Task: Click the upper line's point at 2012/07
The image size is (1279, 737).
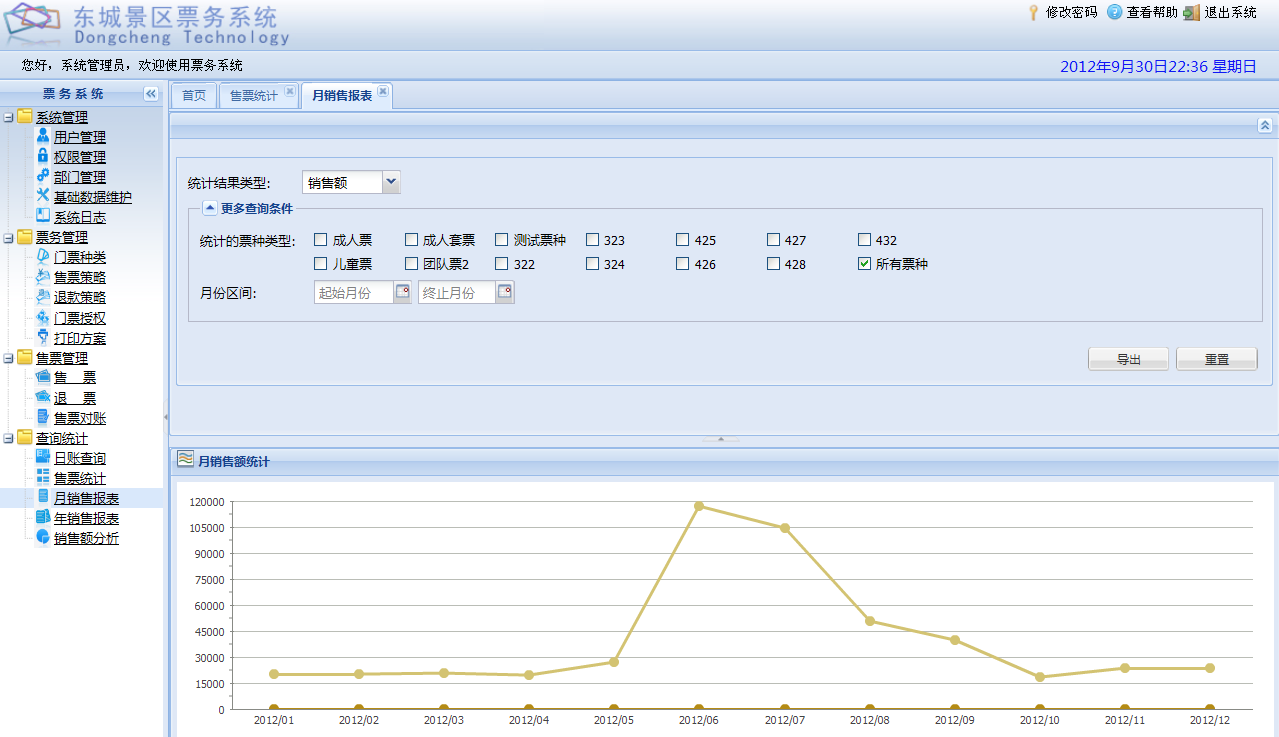Action: pyautogui.click(x=785, y=528)
